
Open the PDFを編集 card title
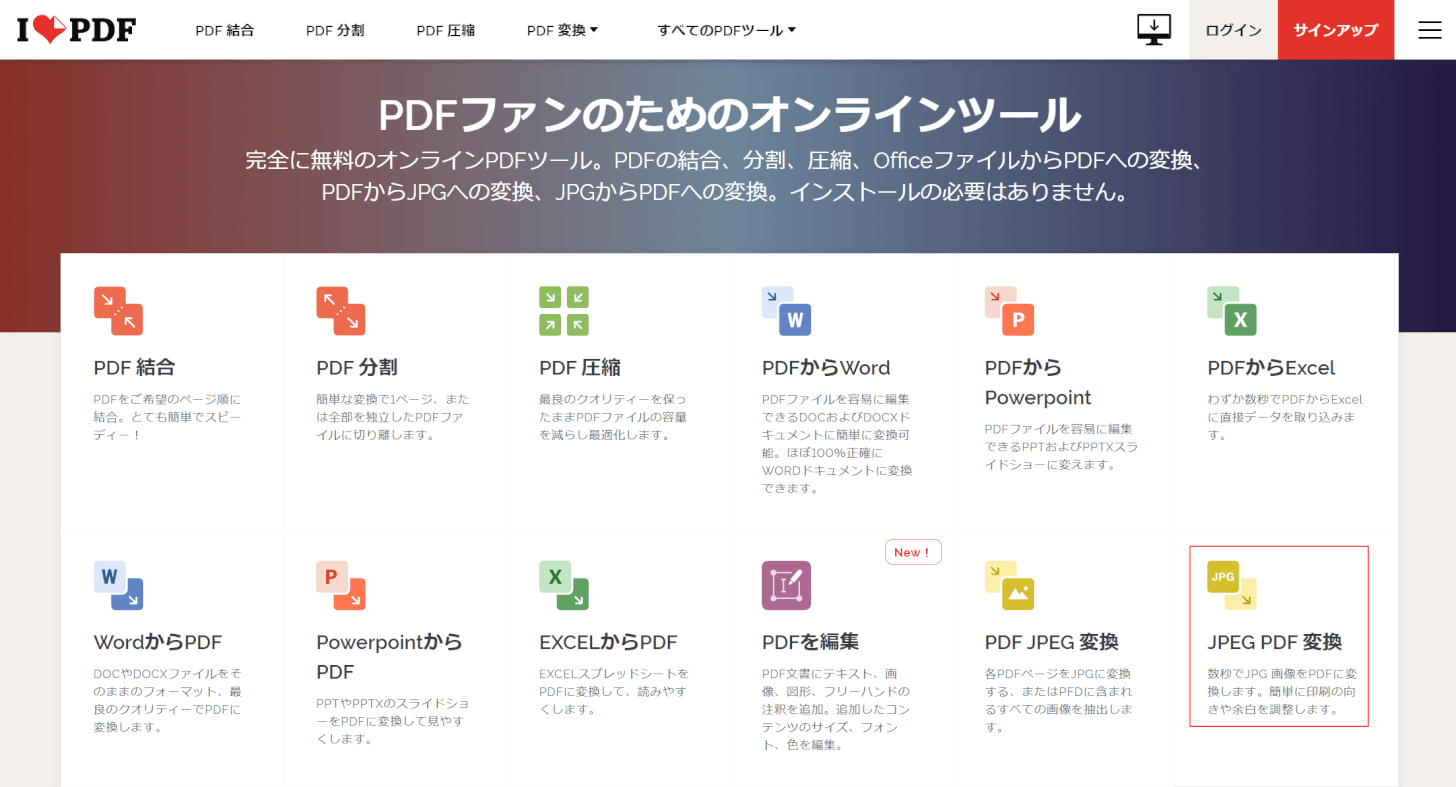[x=811, y=641]
